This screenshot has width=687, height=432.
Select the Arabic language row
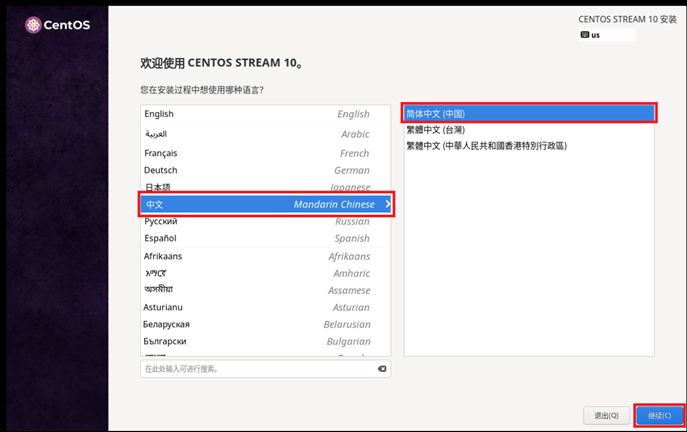click(266, 134)
